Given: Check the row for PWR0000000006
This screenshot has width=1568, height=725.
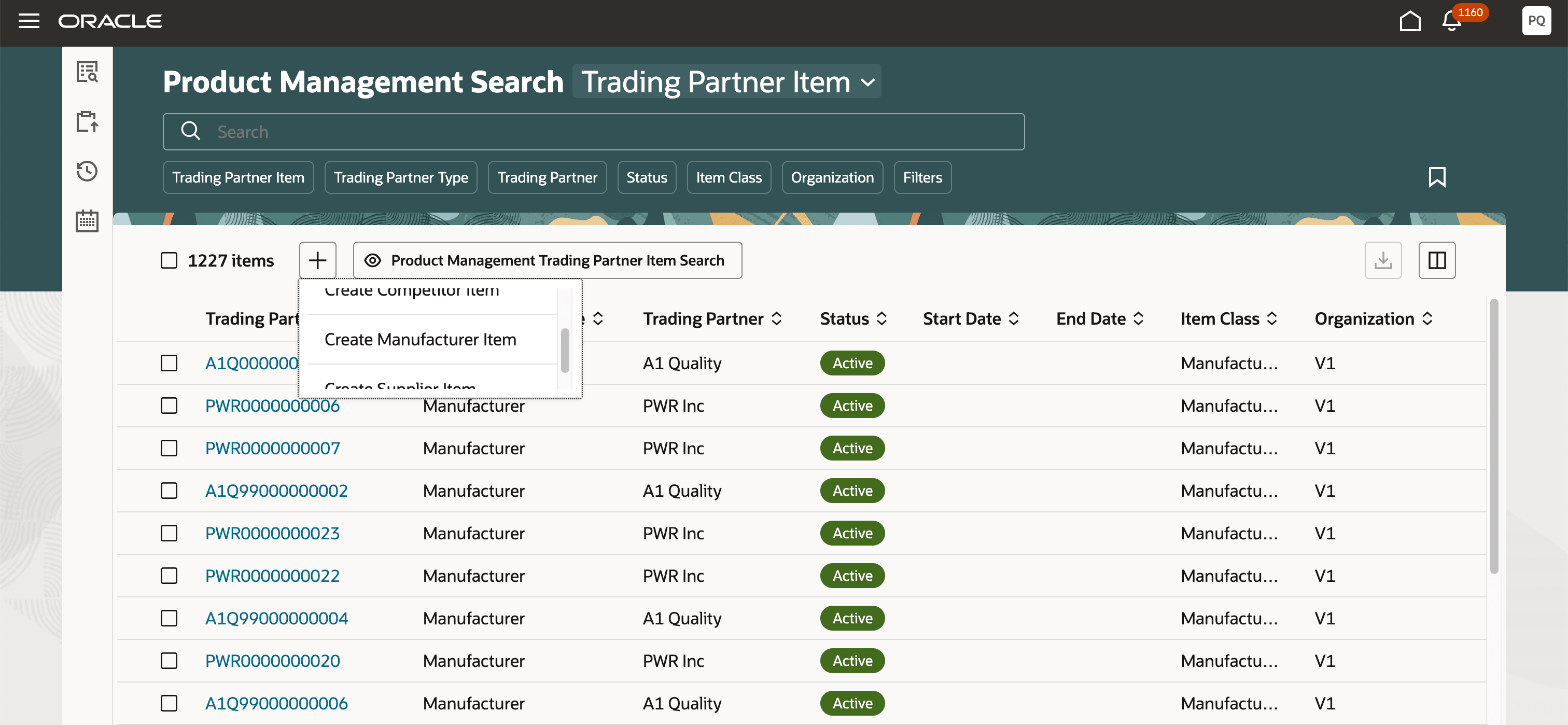Looking at the screenshot, I should (169, 406).
